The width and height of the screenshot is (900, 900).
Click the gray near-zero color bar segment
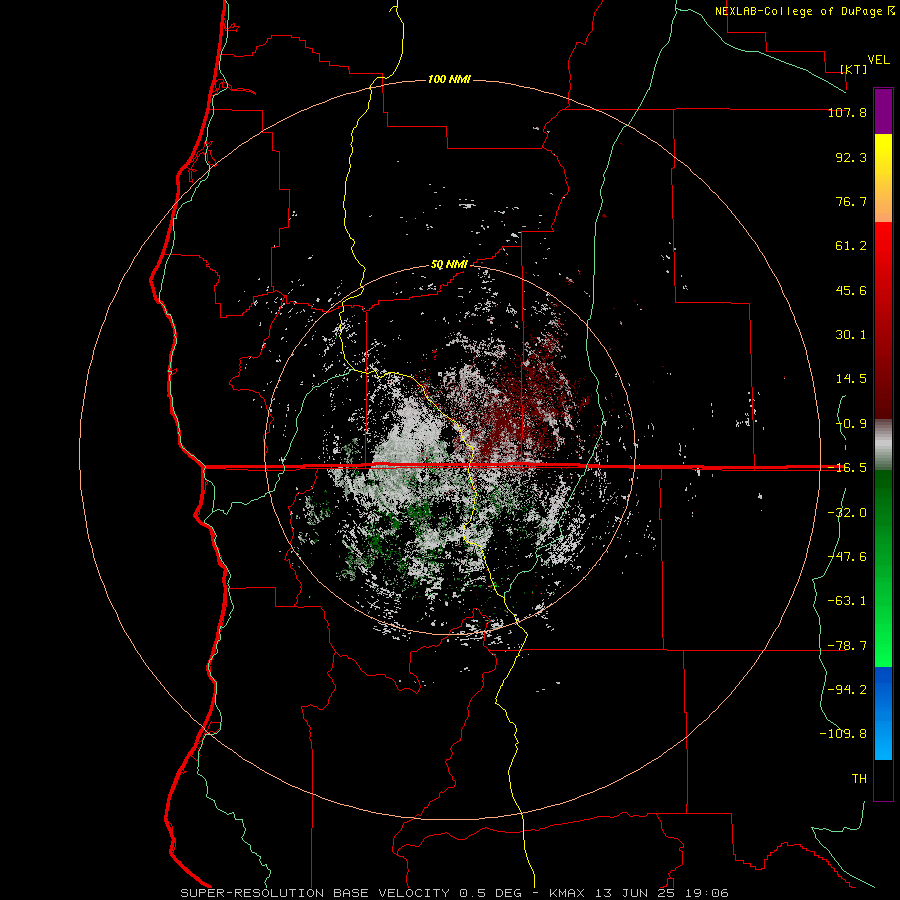coord(883,444)
